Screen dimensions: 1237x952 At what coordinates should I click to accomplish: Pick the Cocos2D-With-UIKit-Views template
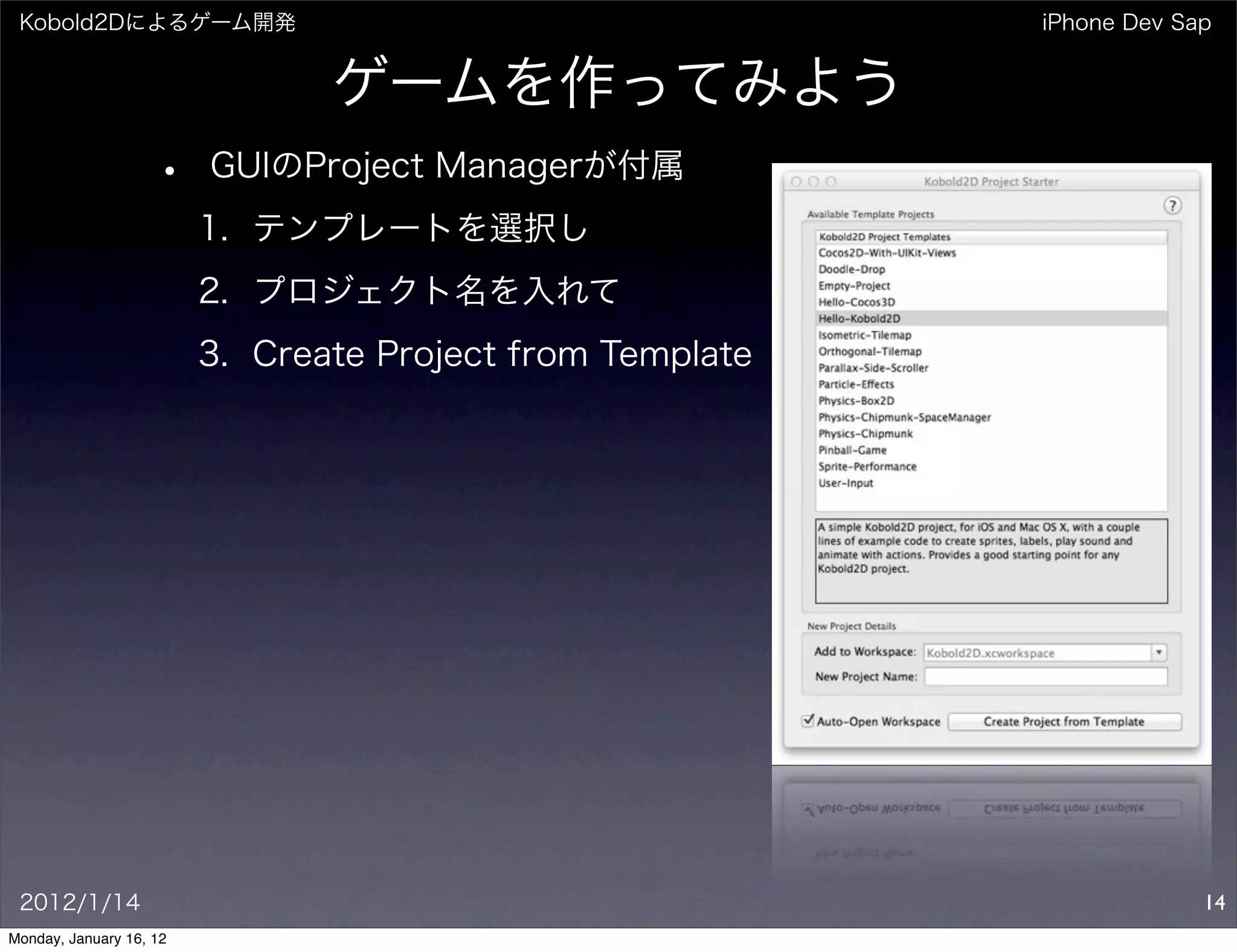(887, 253)
